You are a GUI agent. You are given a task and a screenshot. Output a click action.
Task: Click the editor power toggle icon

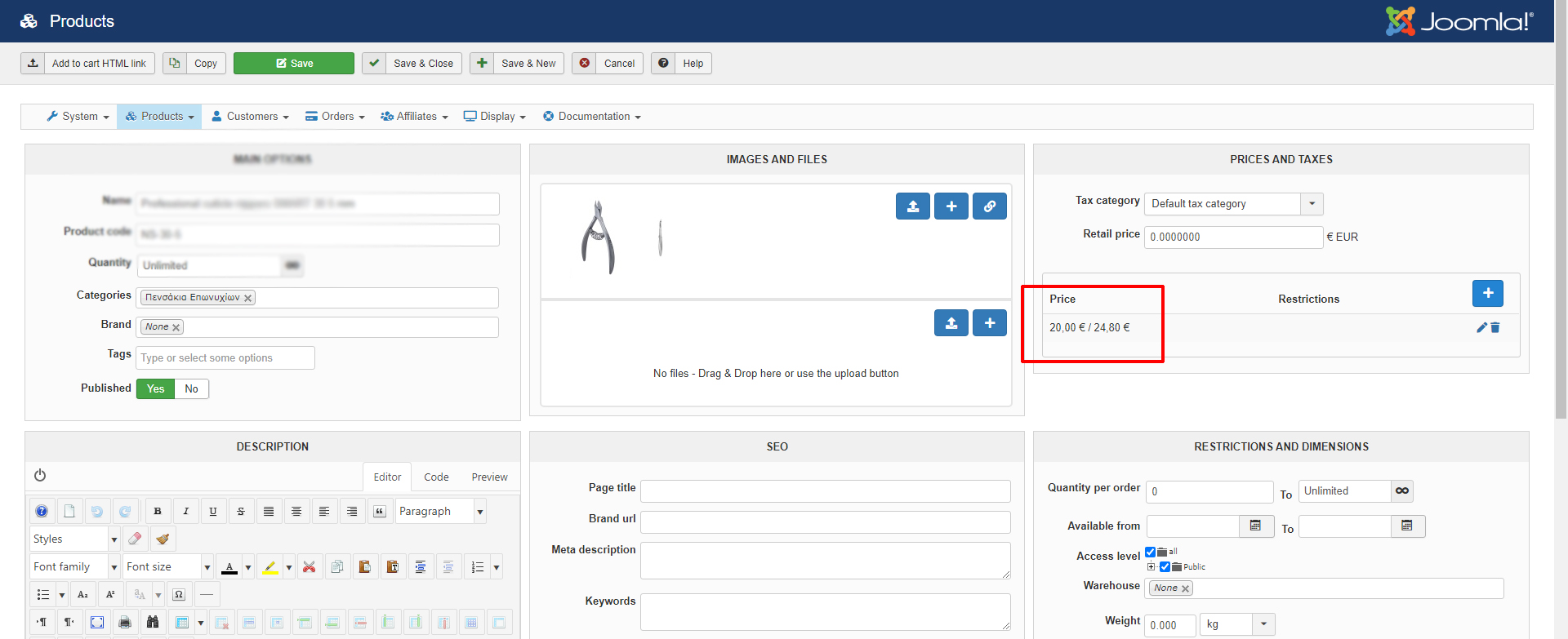(x=40, y=475)
